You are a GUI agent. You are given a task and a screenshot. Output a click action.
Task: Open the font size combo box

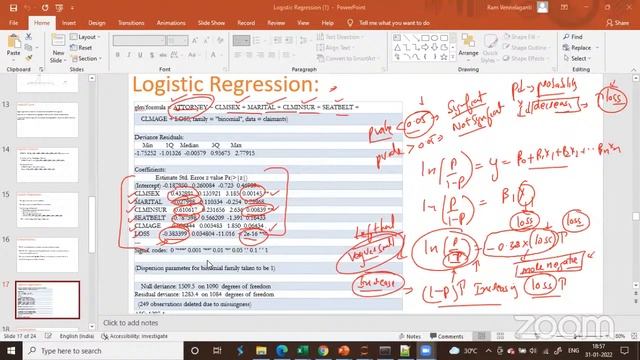pos(177,40)
